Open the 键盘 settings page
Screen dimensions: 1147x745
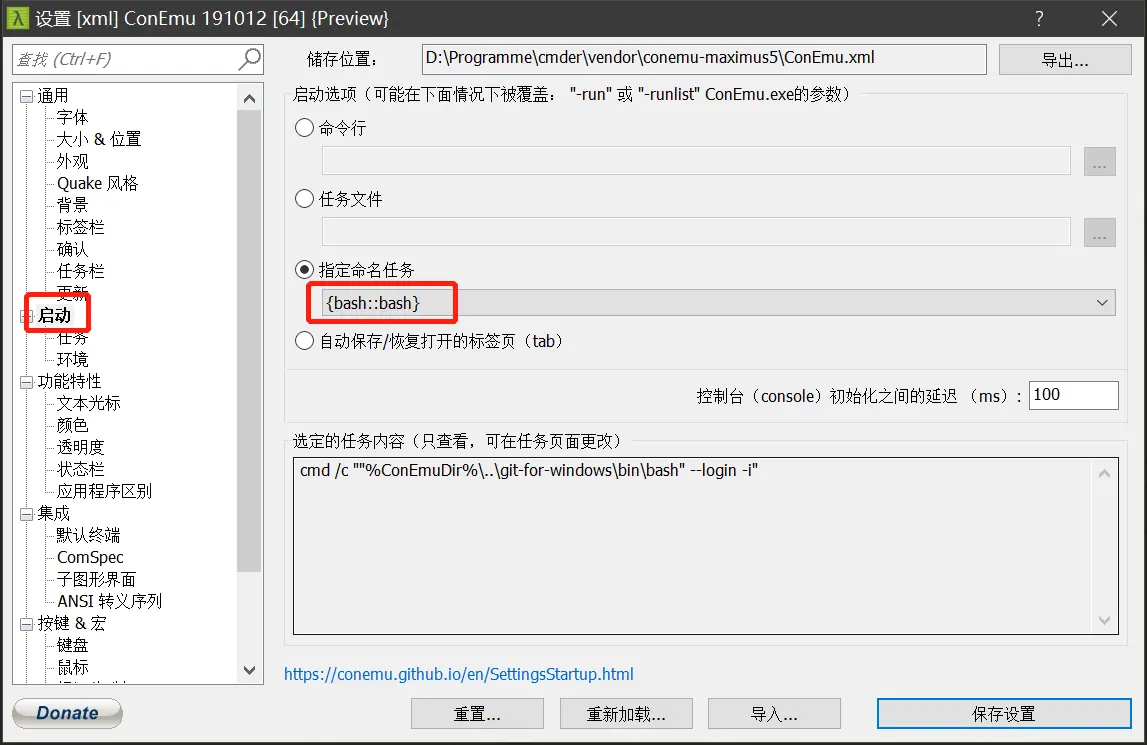tap(72, 645)
